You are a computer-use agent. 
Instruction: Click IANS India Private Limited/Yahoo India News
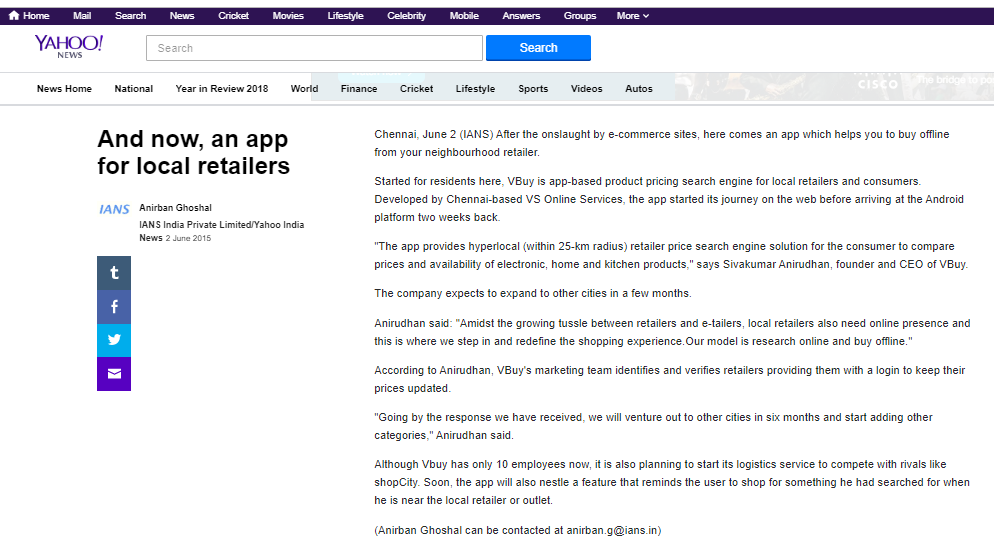[x=221, y=231]
